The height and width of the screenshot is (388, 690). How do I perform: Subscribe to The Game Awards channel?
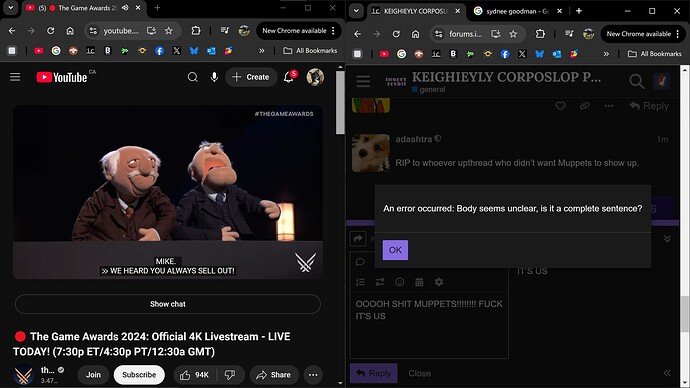tap(139, 375)
